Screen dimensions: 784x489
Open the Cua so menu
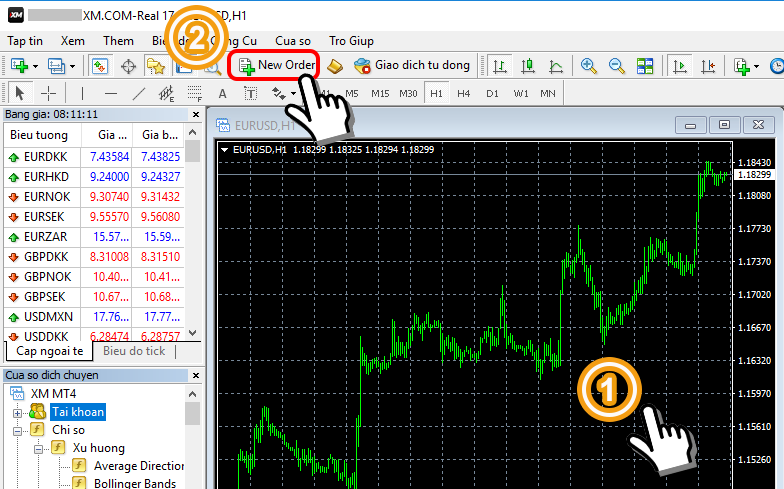click(293, 41)
